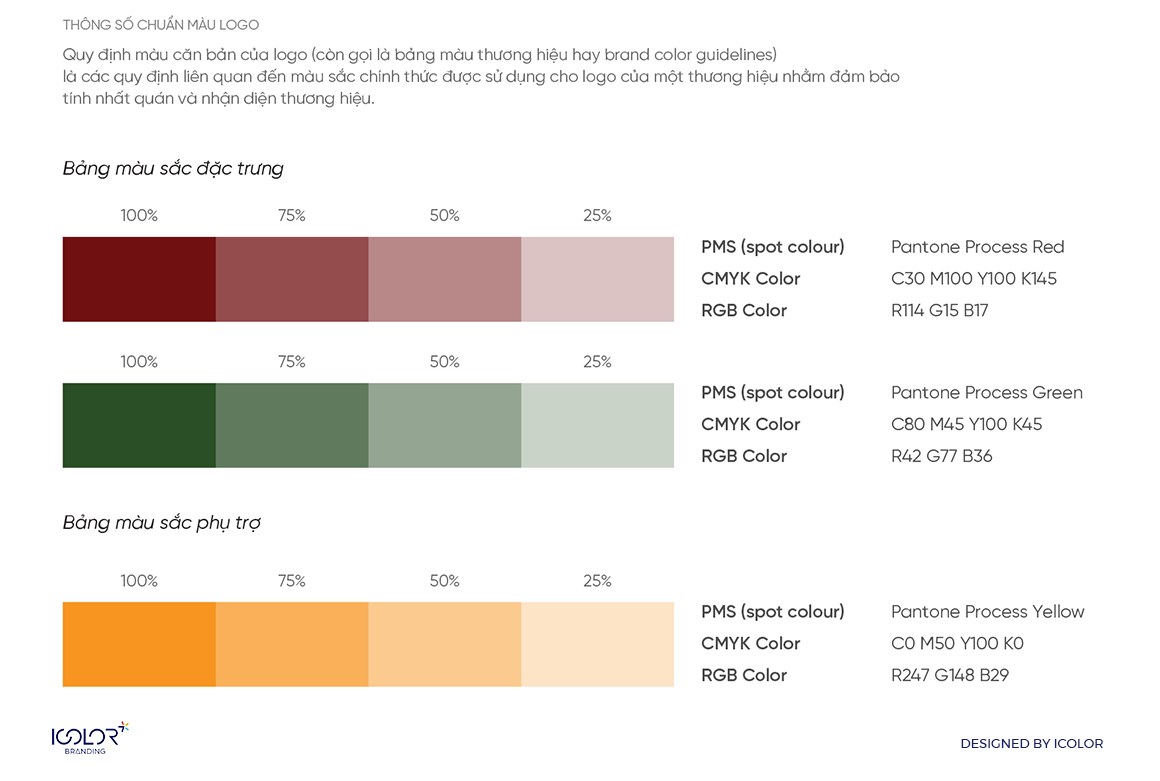Select the 100% orange swatch
Viewport: 1160px width, 781px height.
pyautogui.click(x=139, y=644)
